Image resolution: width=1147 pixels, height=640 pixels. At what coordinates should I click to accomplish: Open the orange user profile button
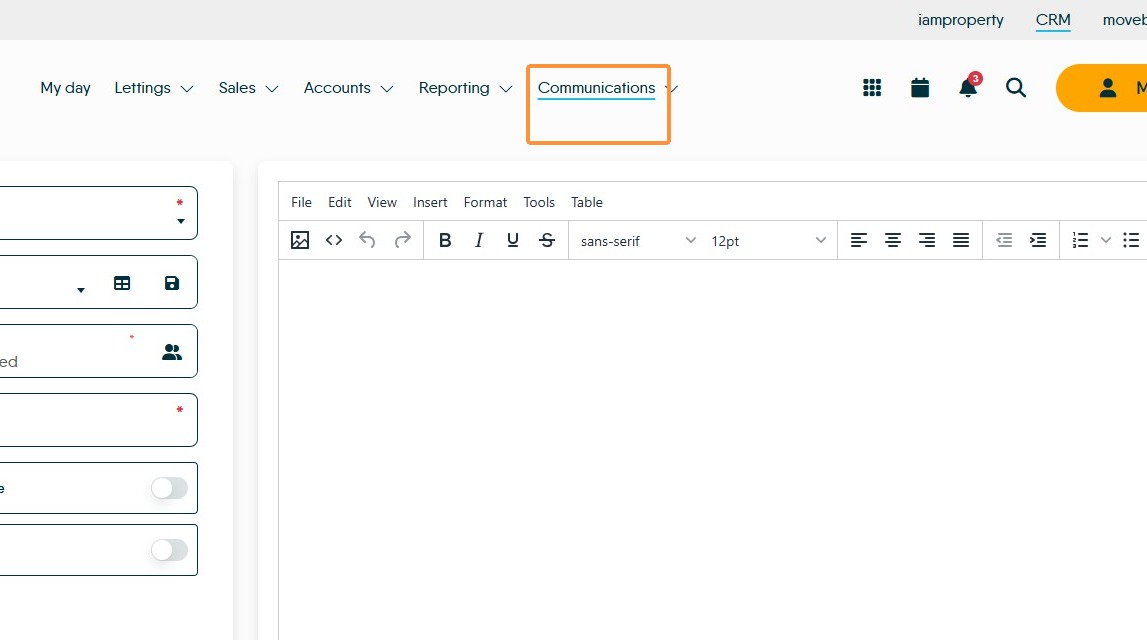click(1102, 88)
